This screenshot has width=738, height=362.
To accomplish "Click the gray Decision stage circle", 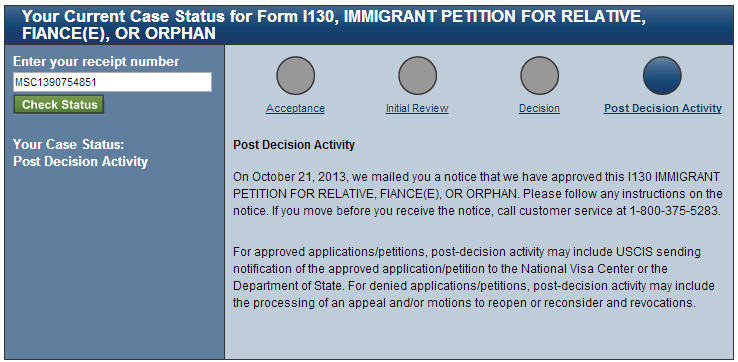I will [x=539, y=75].
